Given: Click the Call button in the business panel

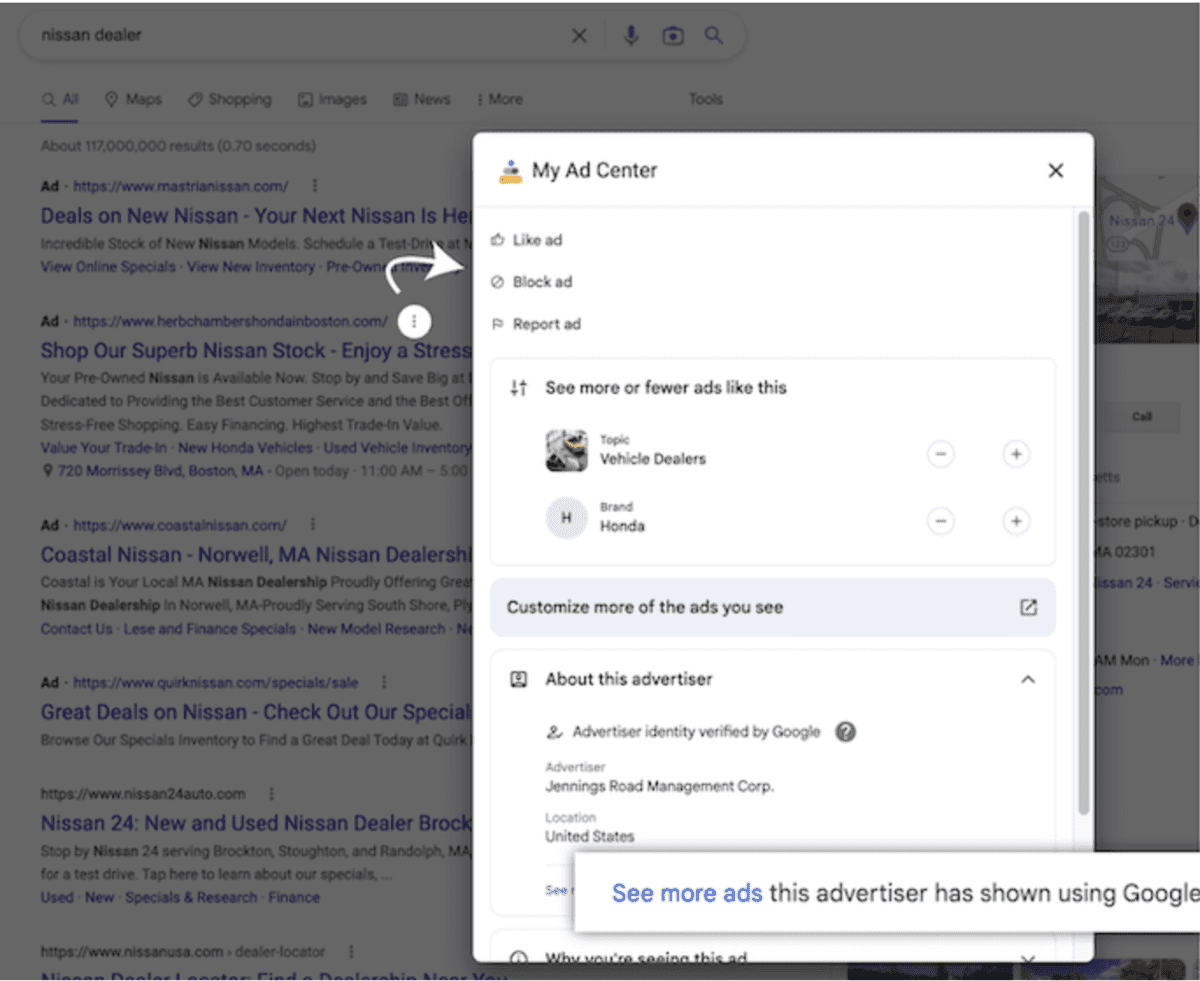Looking at the screenshot, I should [1141, 417].
